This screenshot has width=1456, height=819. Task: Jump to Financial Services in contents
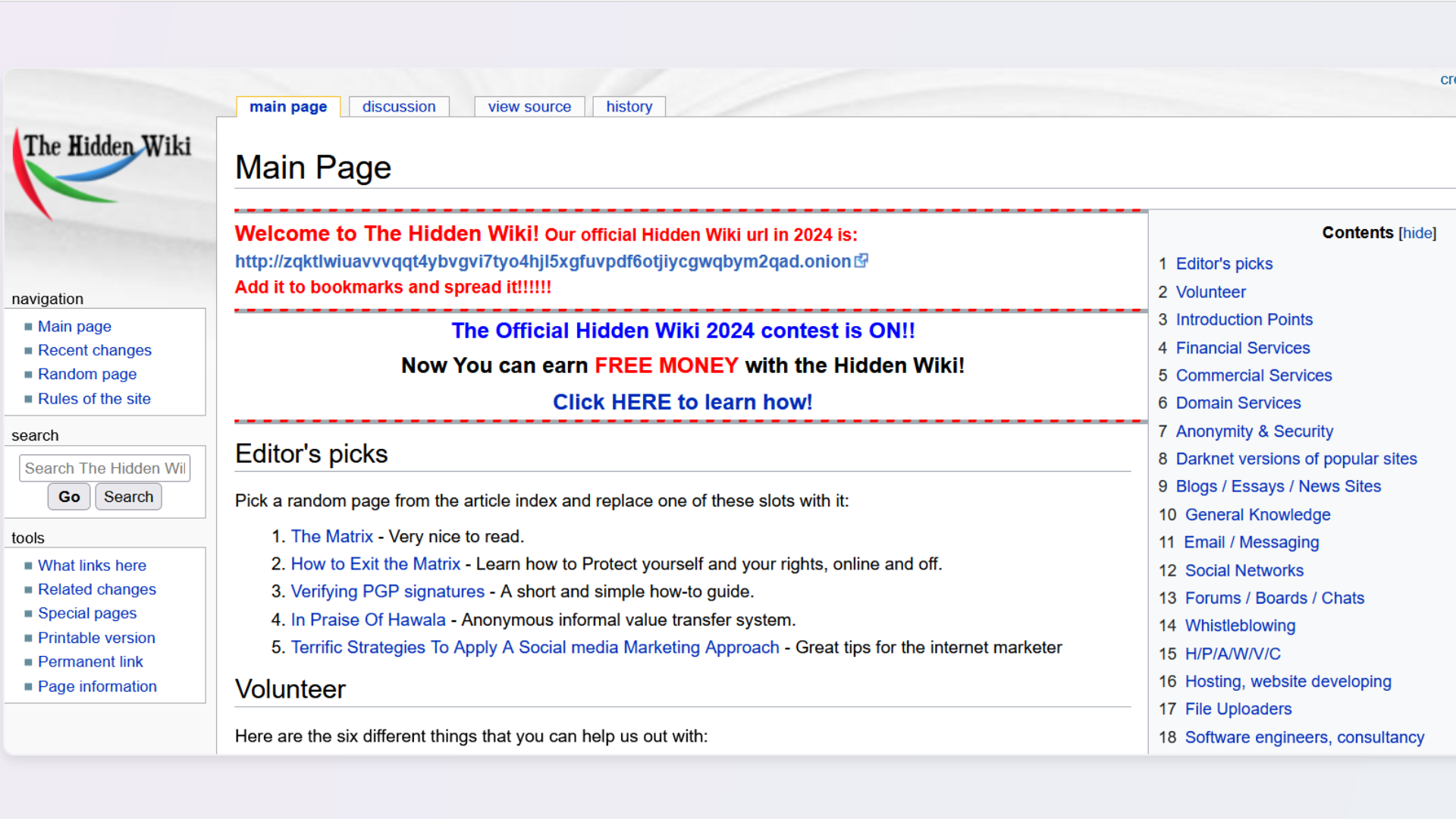(1243, 348)
